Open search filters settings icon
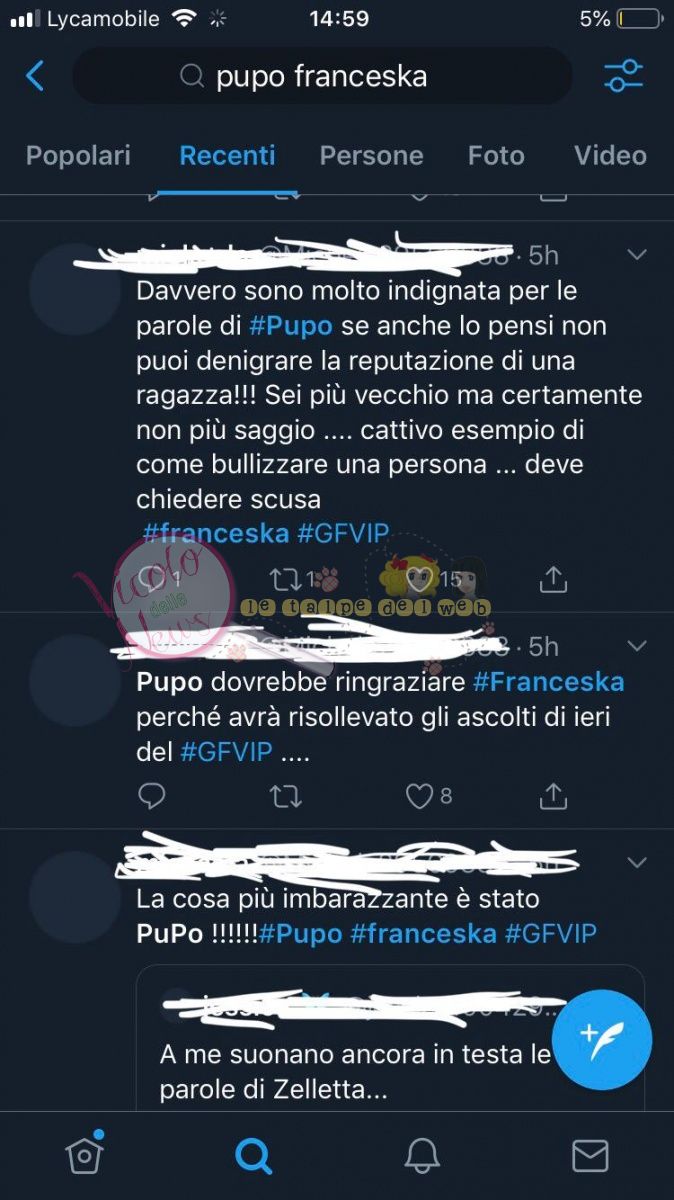674x1200 pixels. pyautogui.click(x=625, y=76)
